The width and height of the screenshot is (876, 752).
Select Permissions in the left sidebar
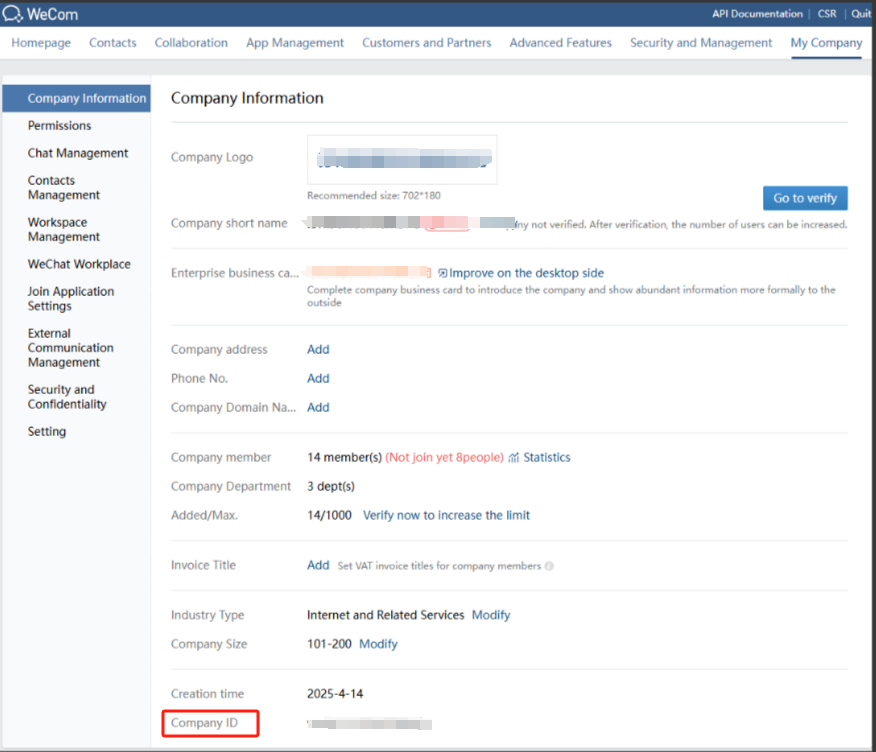click(x=59, y=126)
